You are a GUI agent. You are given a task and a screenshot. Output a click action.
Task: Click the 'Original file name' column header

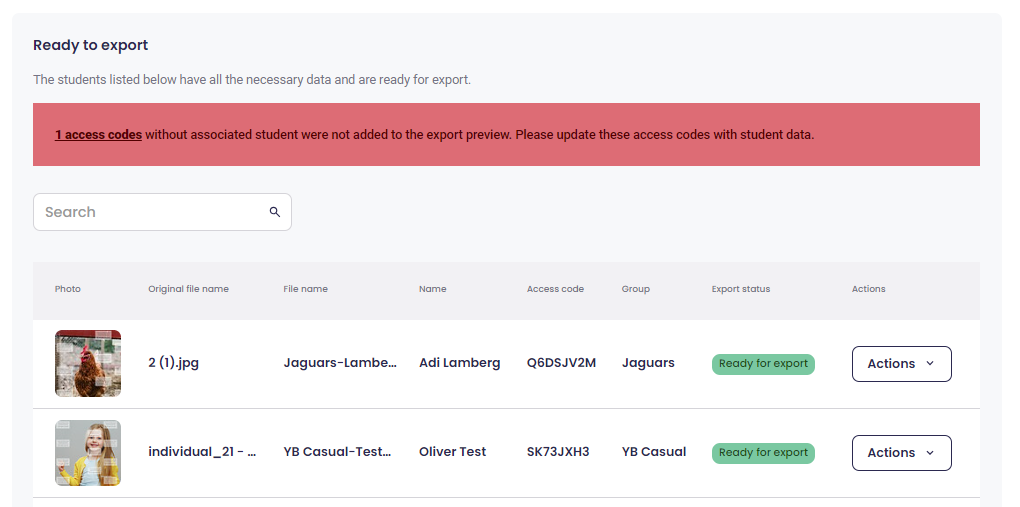189,289
